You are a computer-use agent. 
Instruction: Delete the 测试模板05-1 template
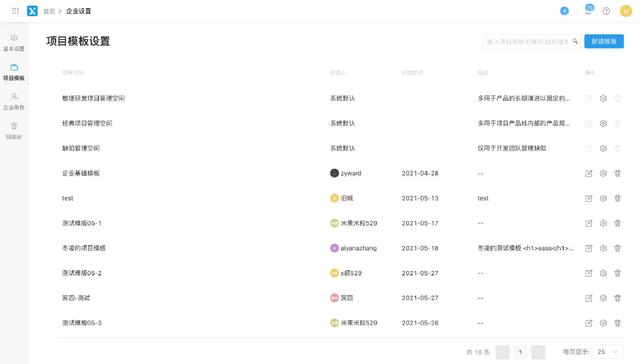618,223
